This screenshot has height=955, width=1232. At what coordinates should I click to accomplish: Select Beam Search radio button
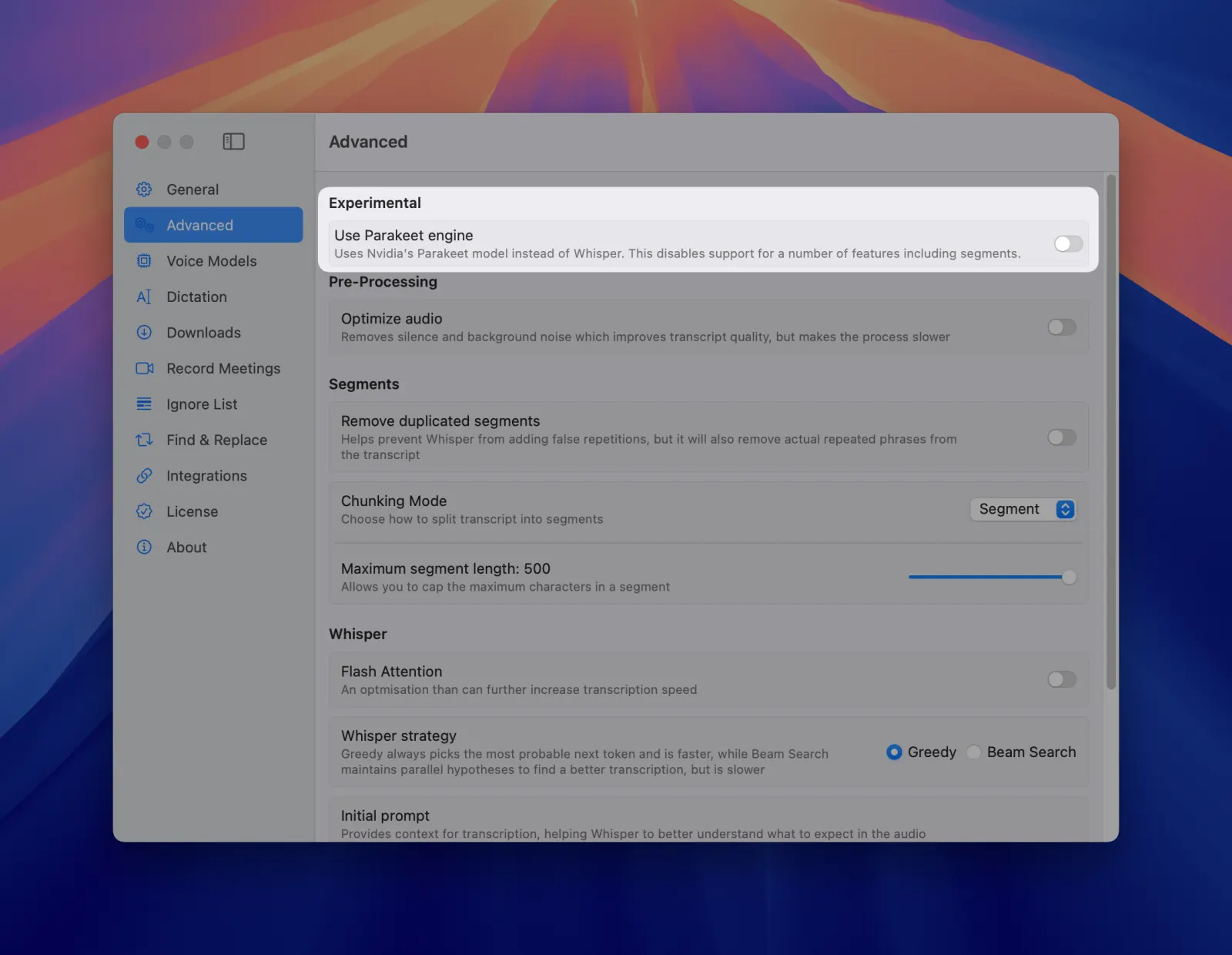coord(973,752)
